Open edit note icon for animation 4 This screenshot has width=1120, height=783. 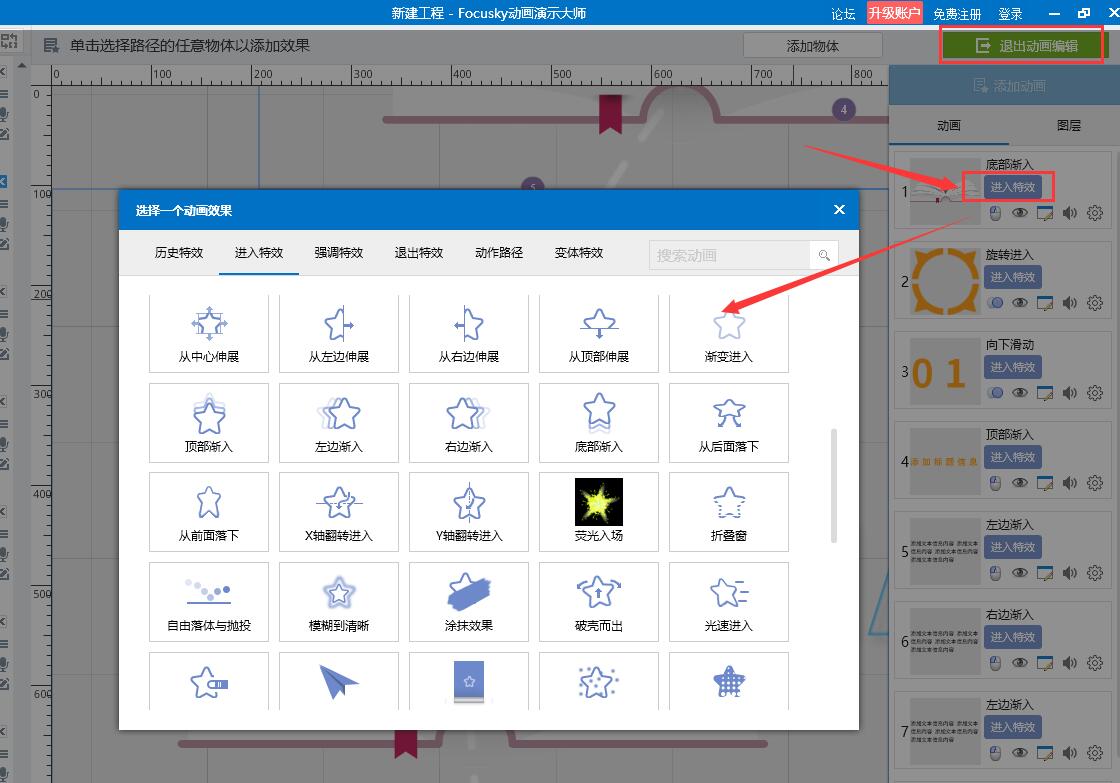tap(1044, 483)
